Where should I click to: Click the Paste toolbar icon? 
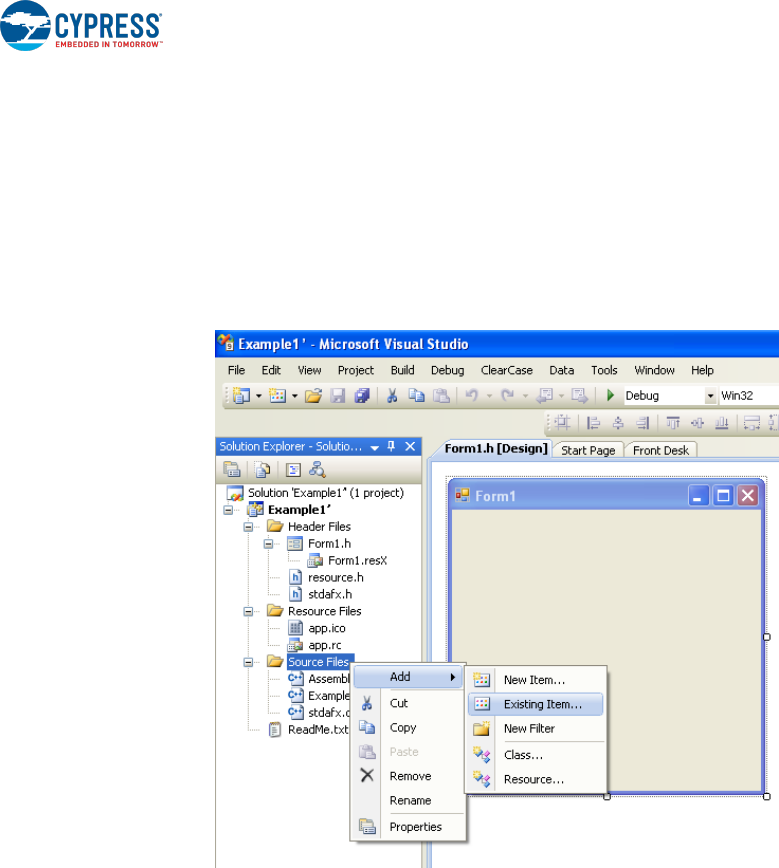pyautogui.click(x=441, y=395)
